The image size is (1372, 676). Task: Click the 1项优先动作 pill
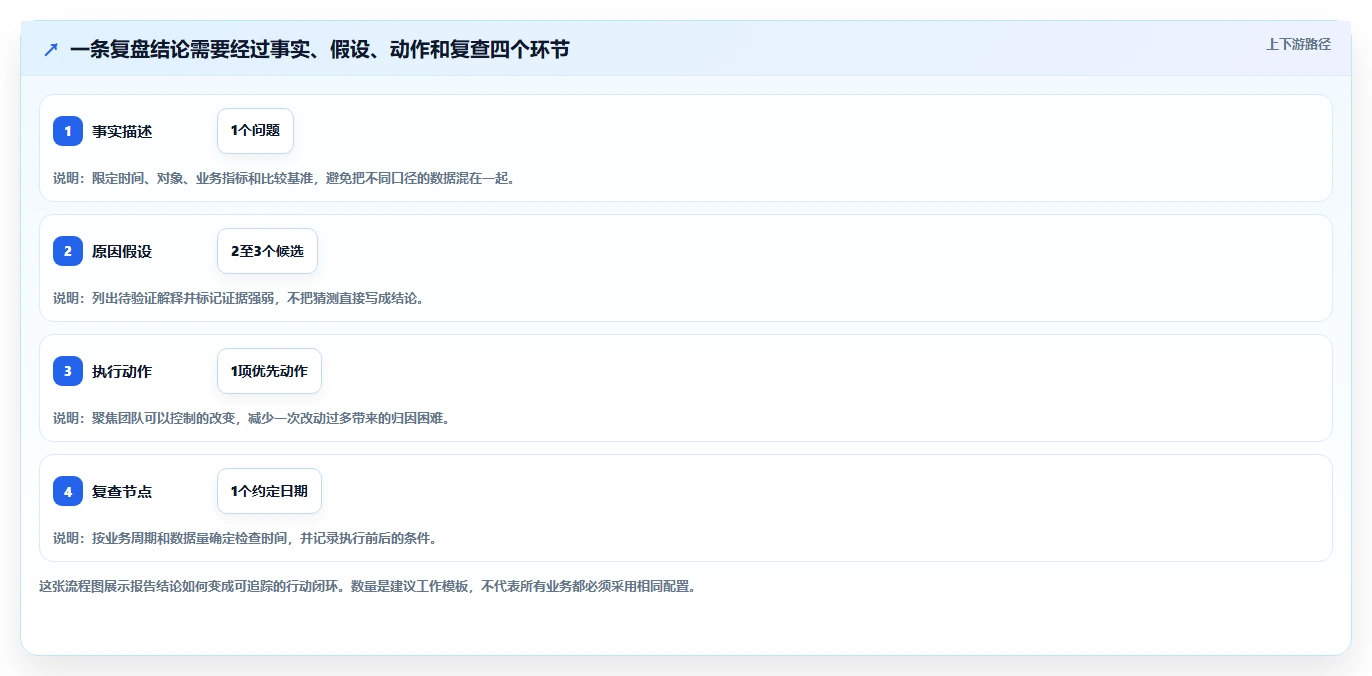pyautogui.click(x=269, y=371)
